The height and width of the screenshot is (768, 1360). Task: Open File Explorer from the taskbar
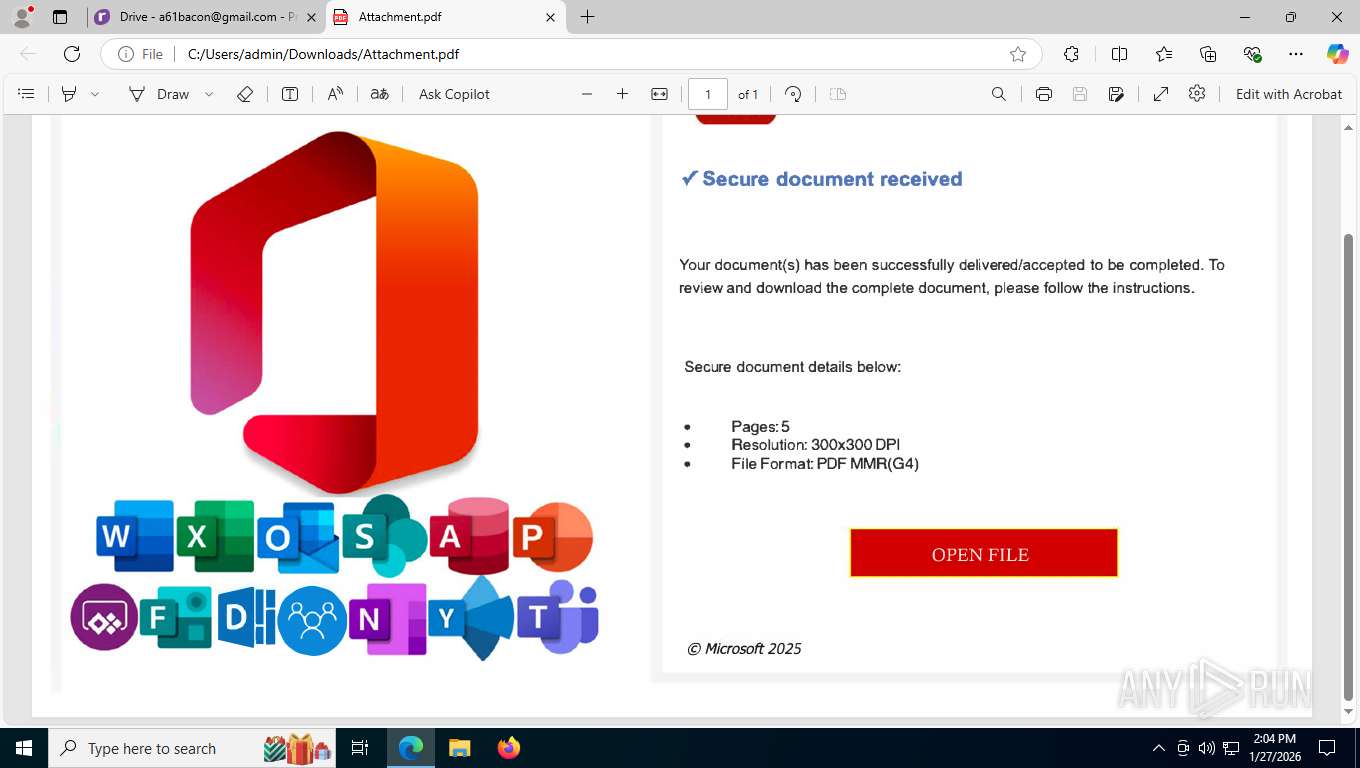(459, 748)
